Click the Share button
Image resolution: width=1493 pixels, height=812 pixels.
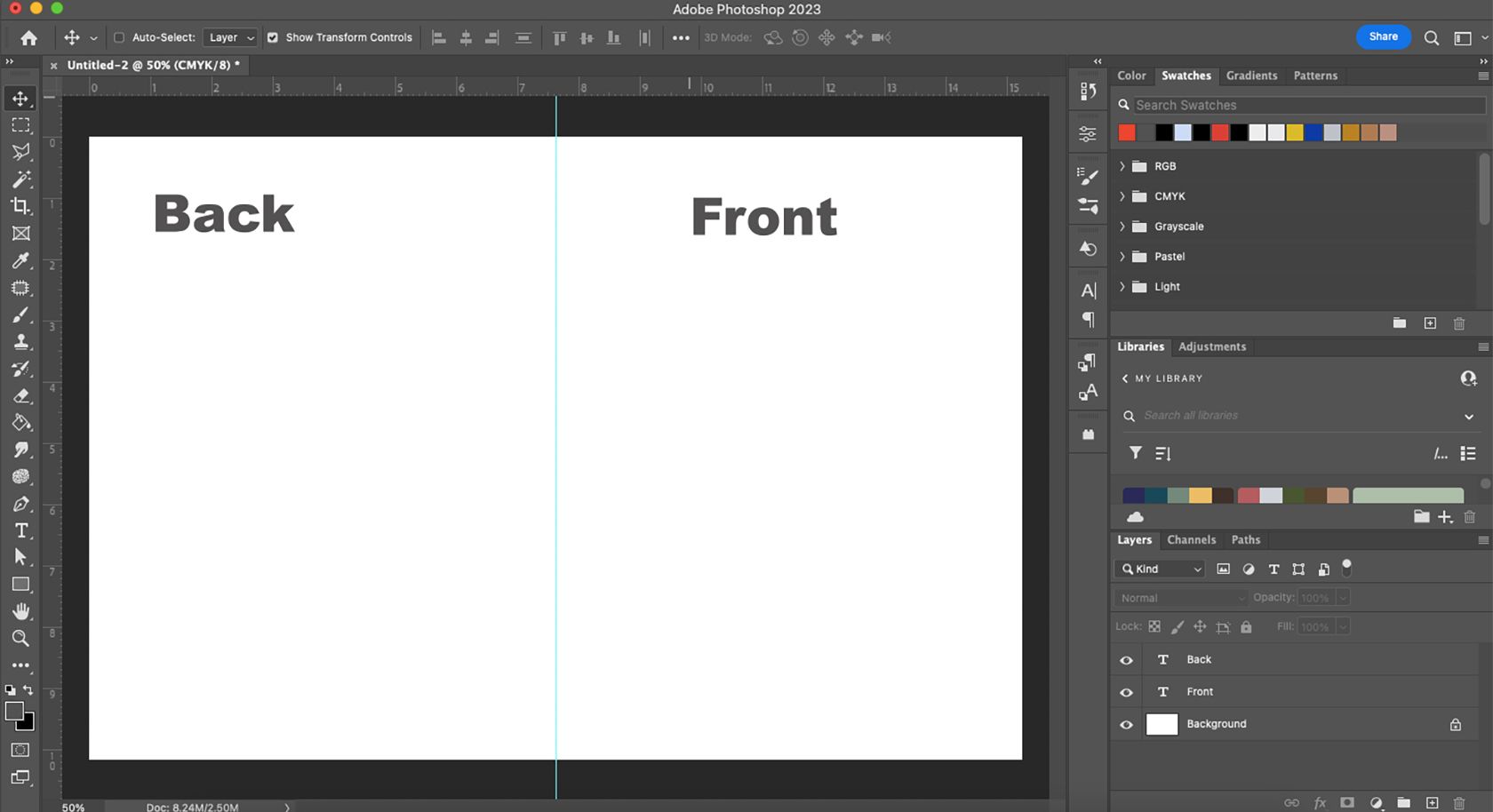point(1383,36)
